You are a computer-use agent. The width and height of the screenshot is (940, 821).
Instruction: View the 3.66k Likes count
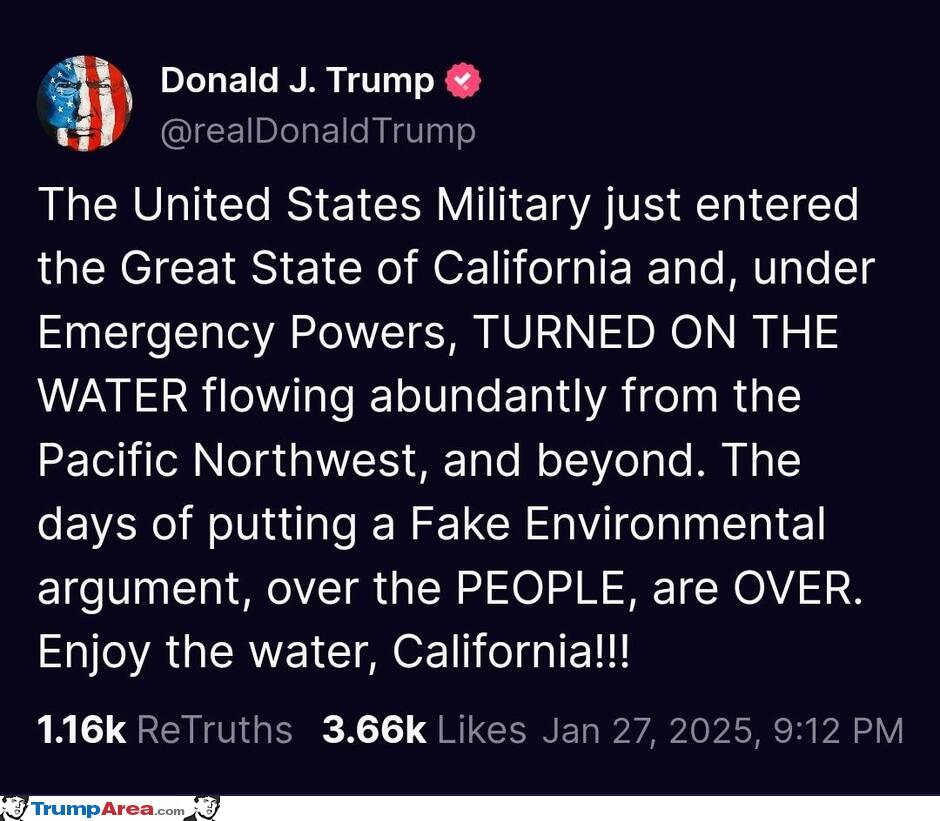point(374,730)
